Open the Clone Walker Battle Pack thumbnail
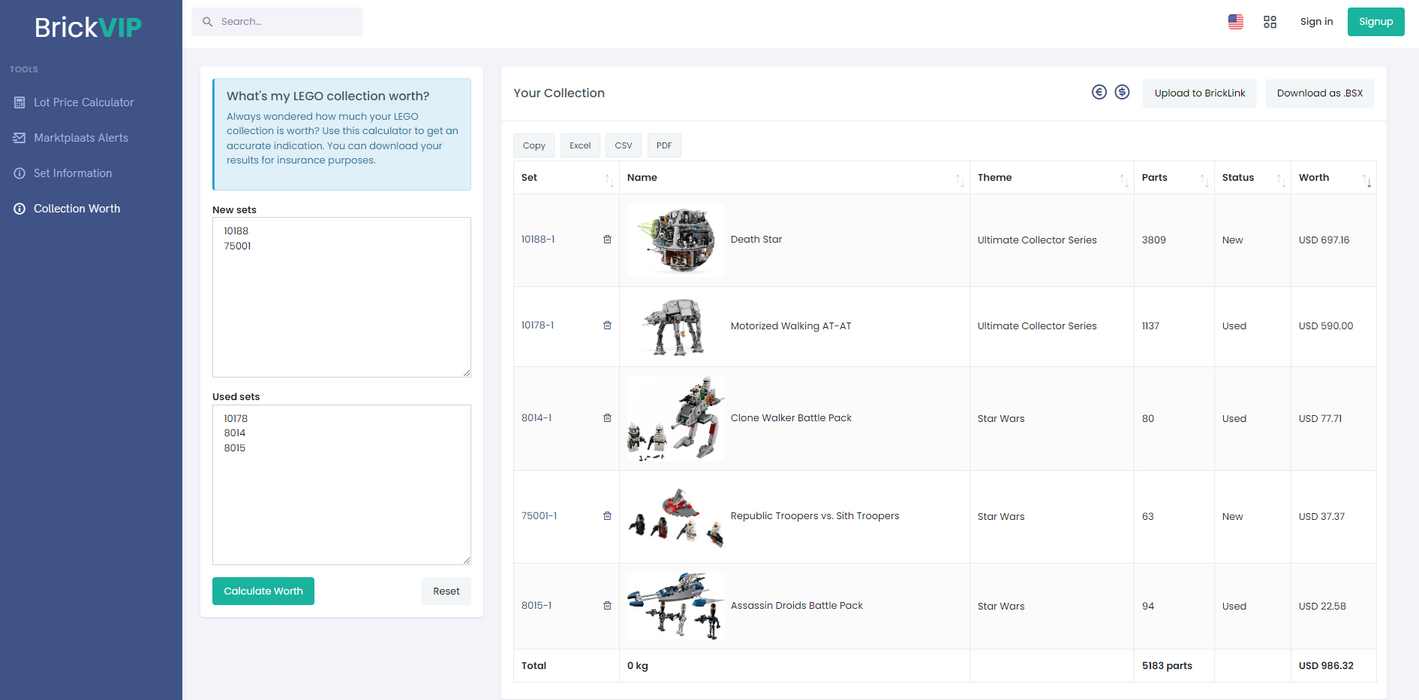This screenshot has height=700, width=1419. click(x=676, y=418)
